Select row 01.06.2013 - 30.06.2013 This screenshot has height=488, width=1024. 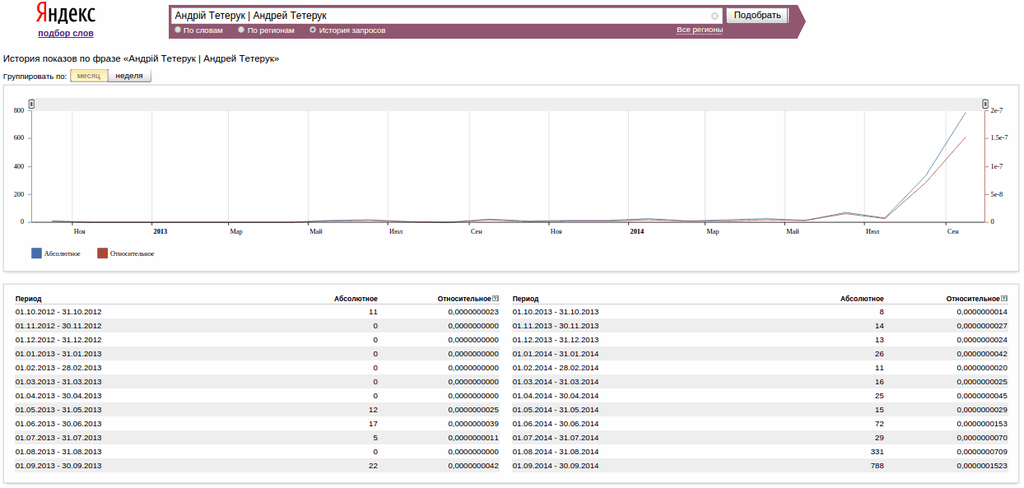click(x=257, y=424)
